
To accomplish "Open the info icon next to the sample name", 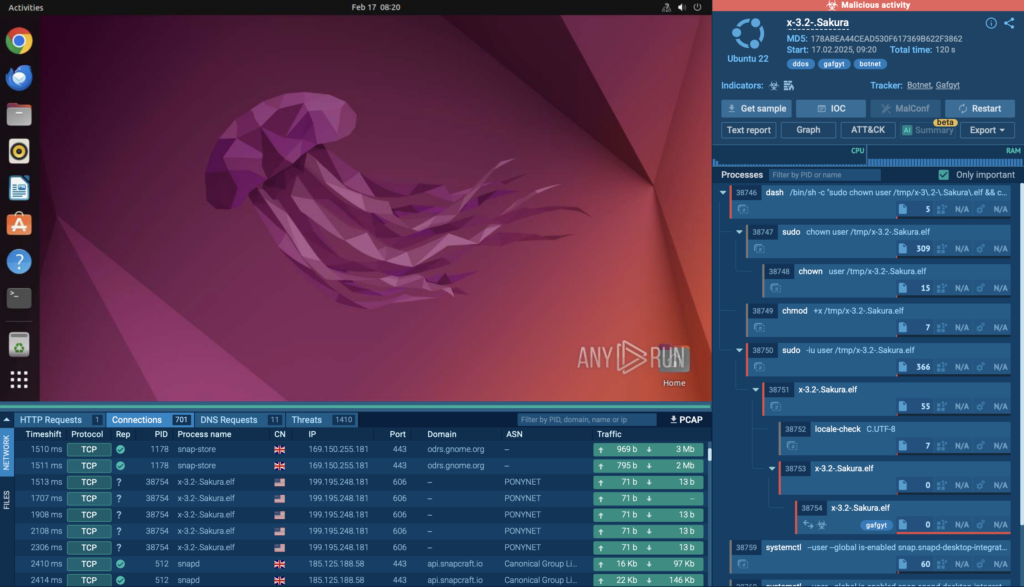I will (x=991, y=23).
